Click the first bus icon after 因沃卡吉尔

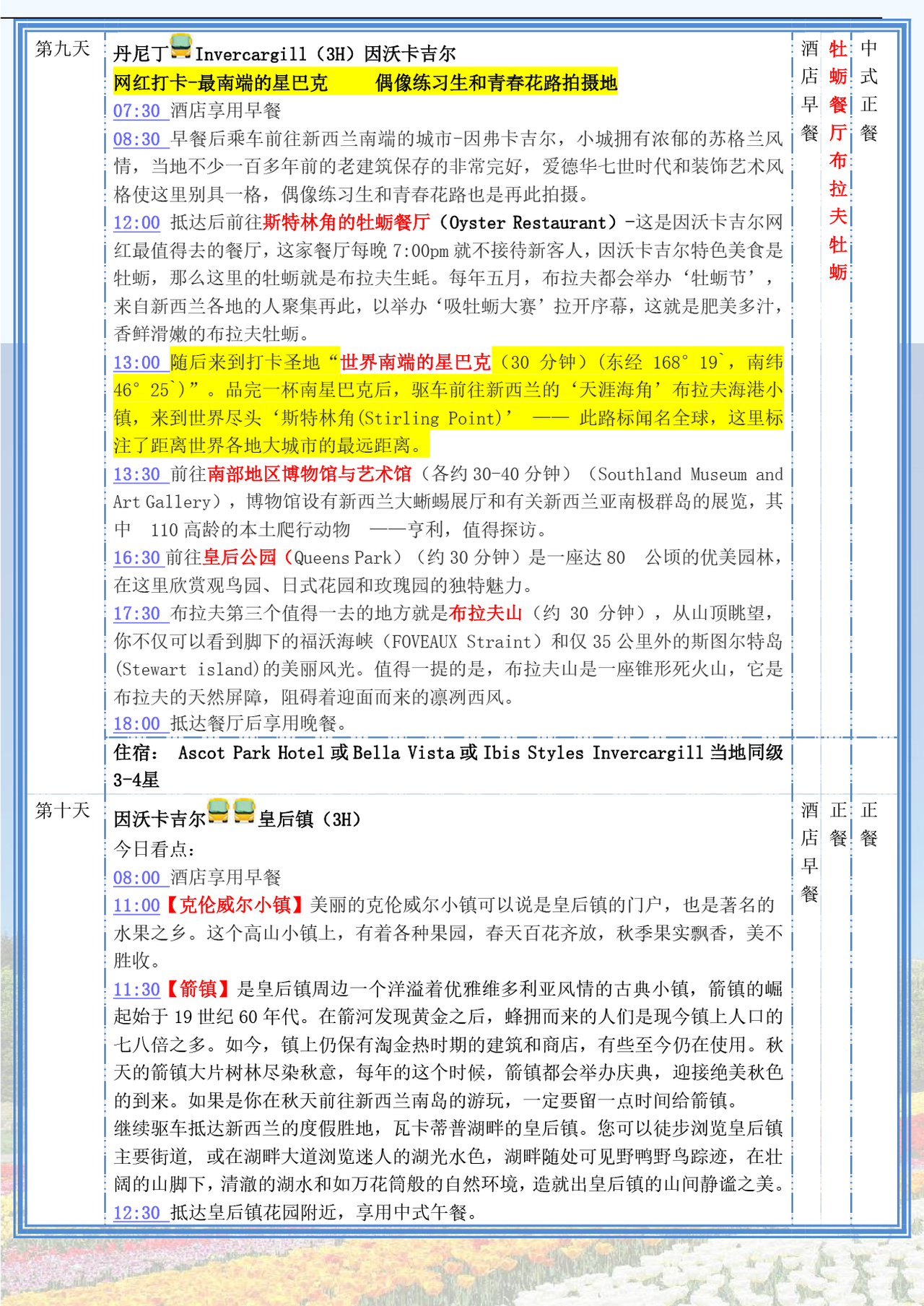click(218, 811)
